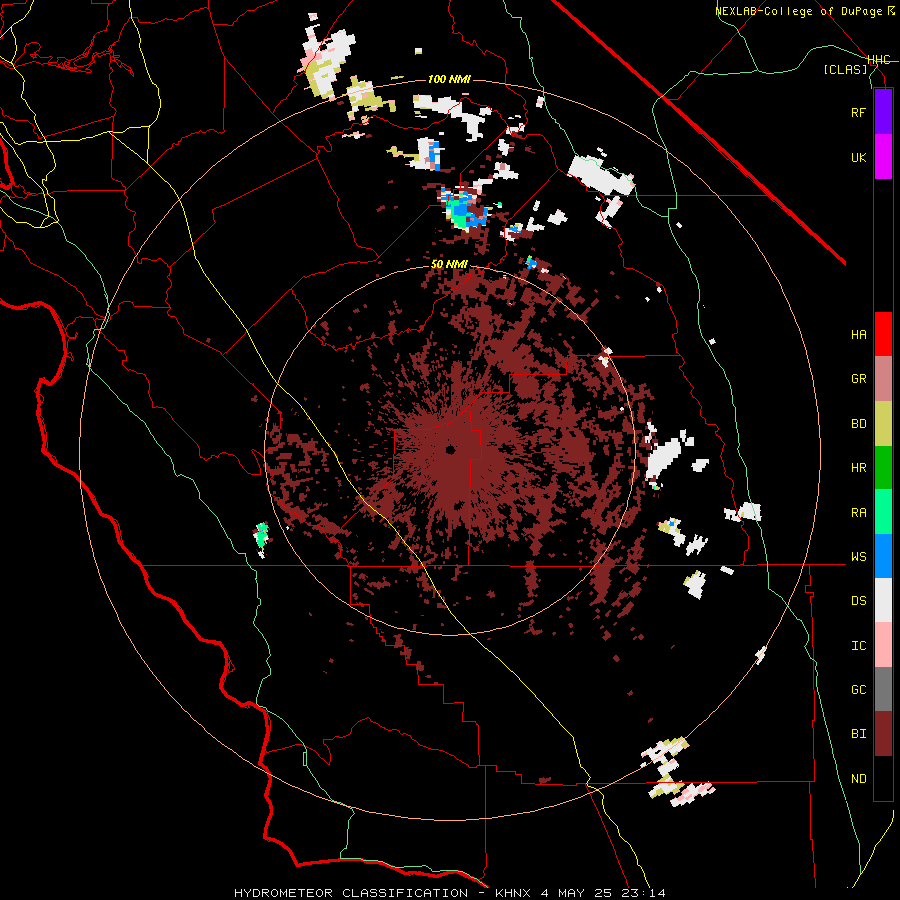Click the UK magenta color swatch
Screen dimensions: 900x900
point(883,157)
